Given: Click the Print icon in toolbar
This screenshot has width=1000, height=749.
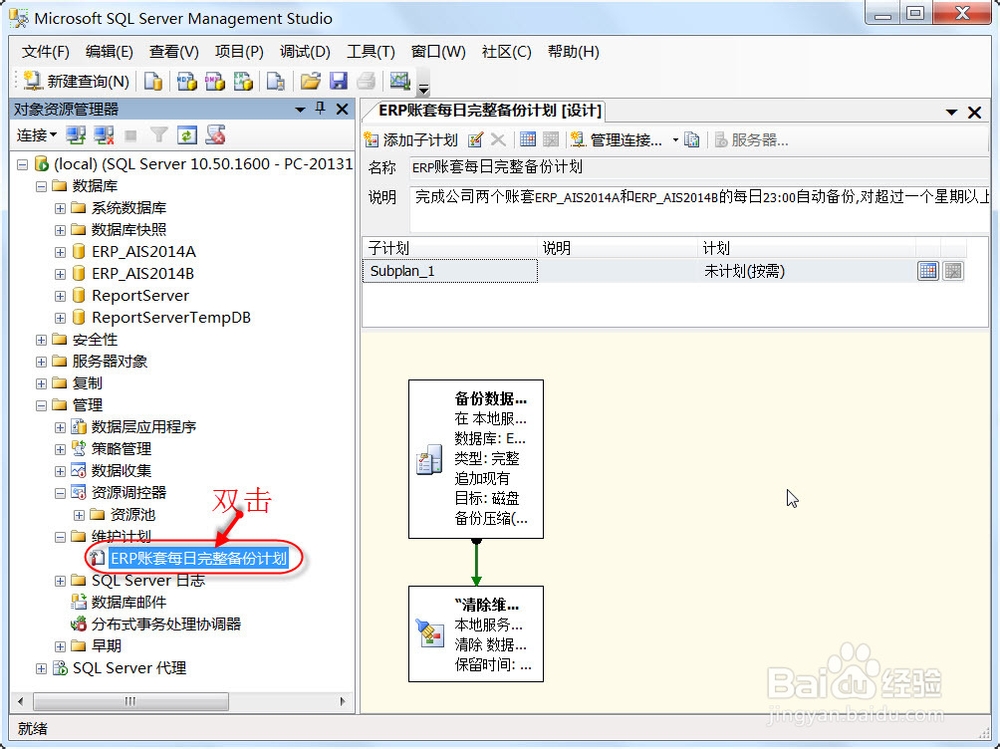Looking at the screenshot, I should point(366,81).
